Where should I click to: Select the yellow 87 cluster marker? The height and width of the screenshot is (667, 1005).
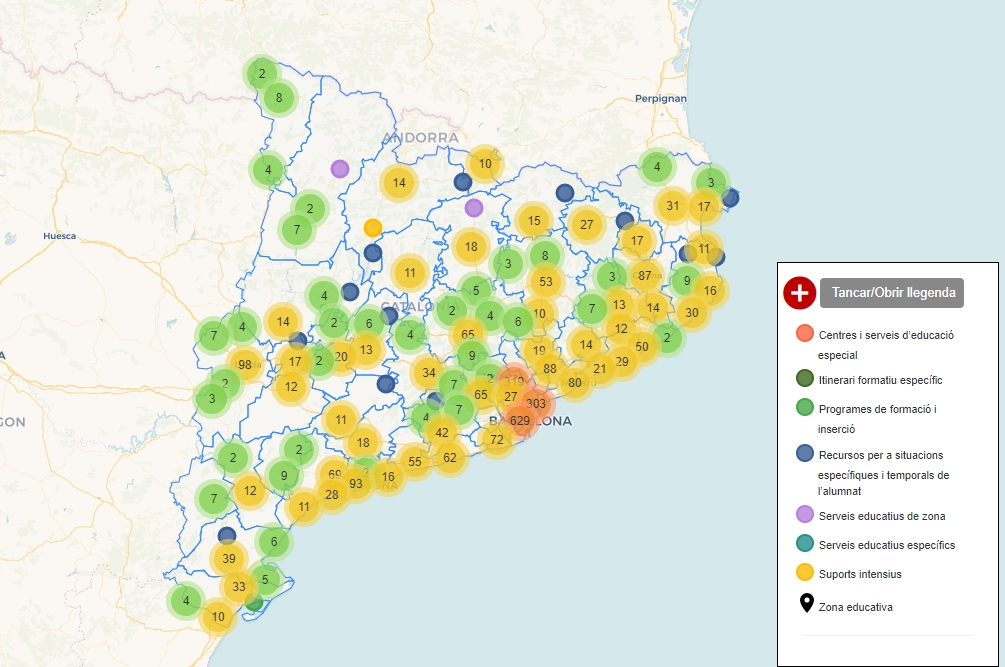point(645,276)
